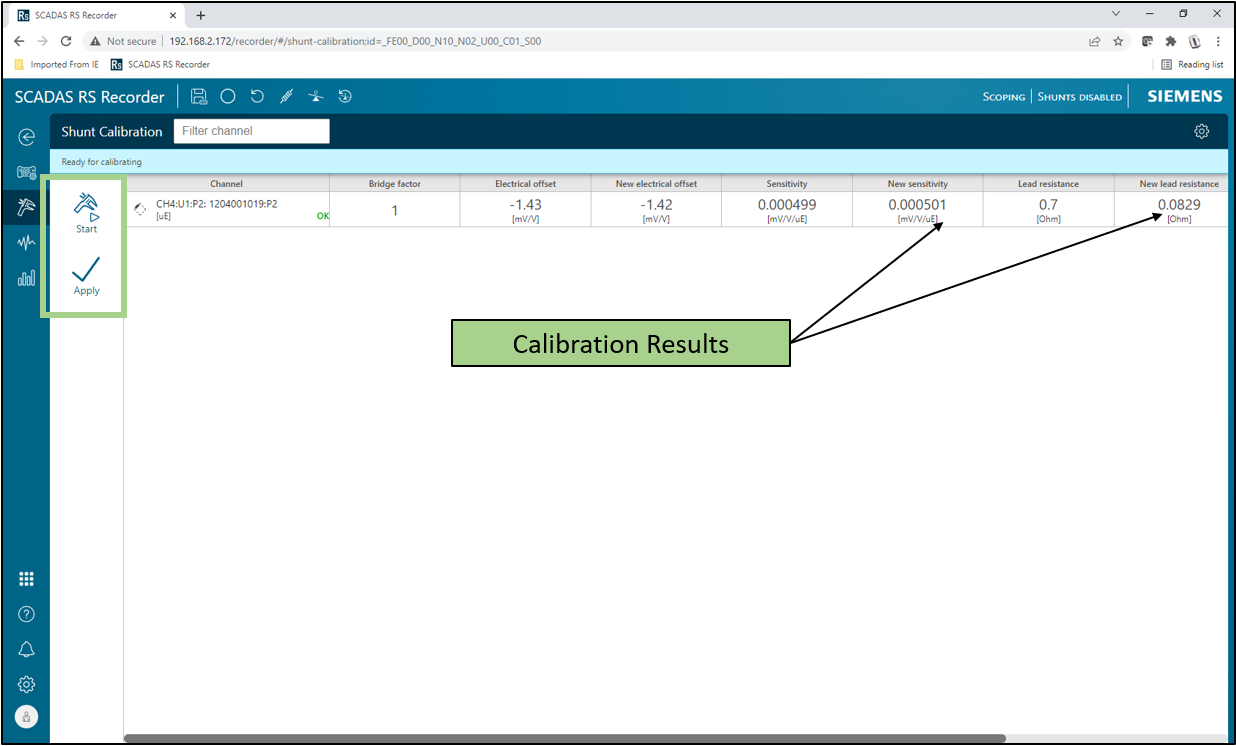Click the save icon in top toolbar

pos(199,96)
